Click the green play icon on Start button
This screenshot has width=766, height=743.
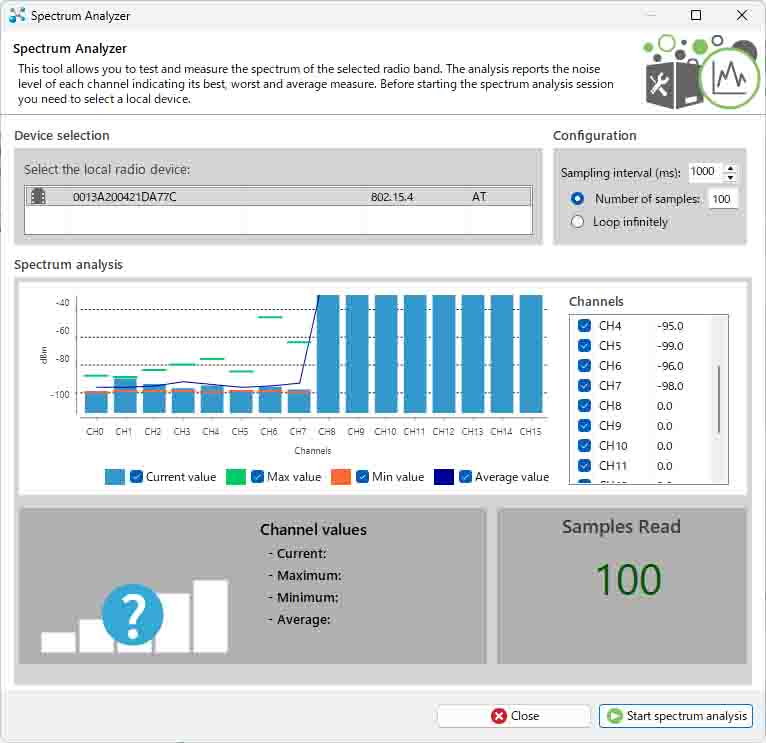[614, 716]
